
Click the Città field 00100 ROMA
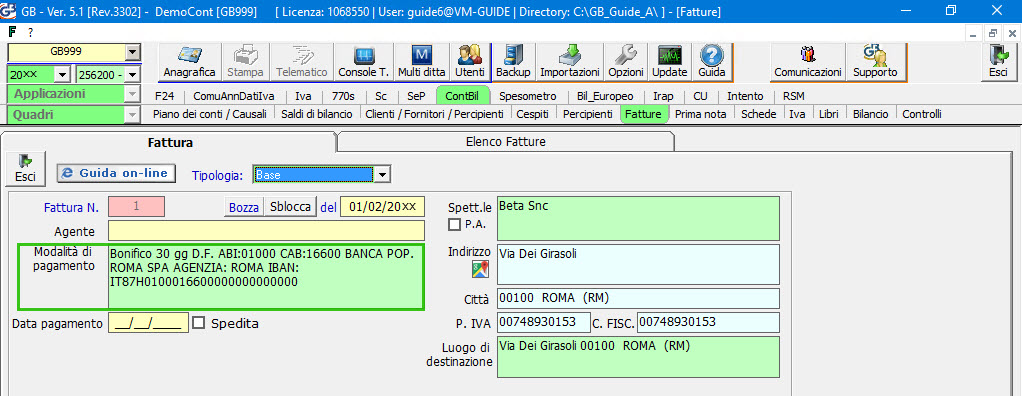click(638, 298)
